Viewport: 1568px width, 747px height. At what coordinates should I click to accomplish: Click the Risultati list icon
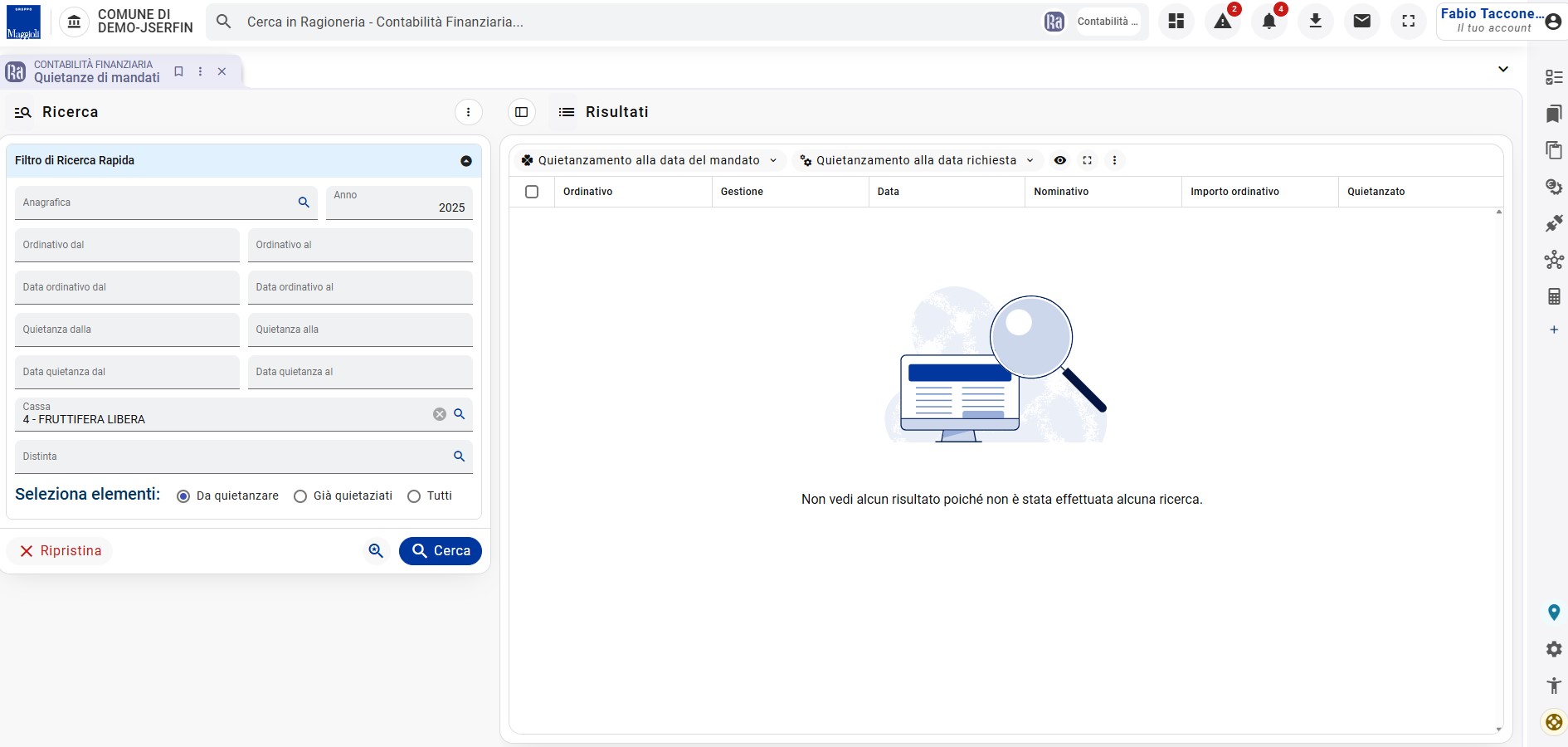coord(567,112)
